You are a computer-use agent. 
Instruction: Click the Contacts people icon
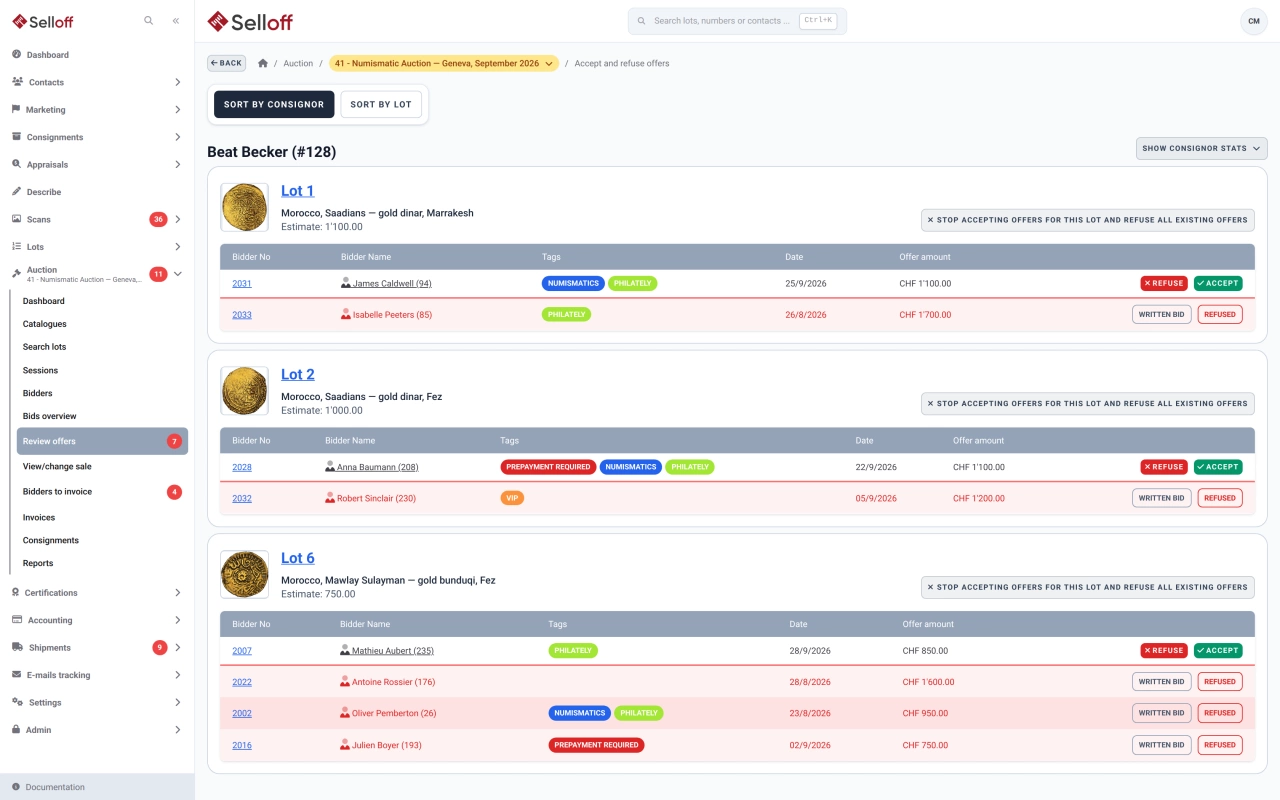(x=18, y=82)
